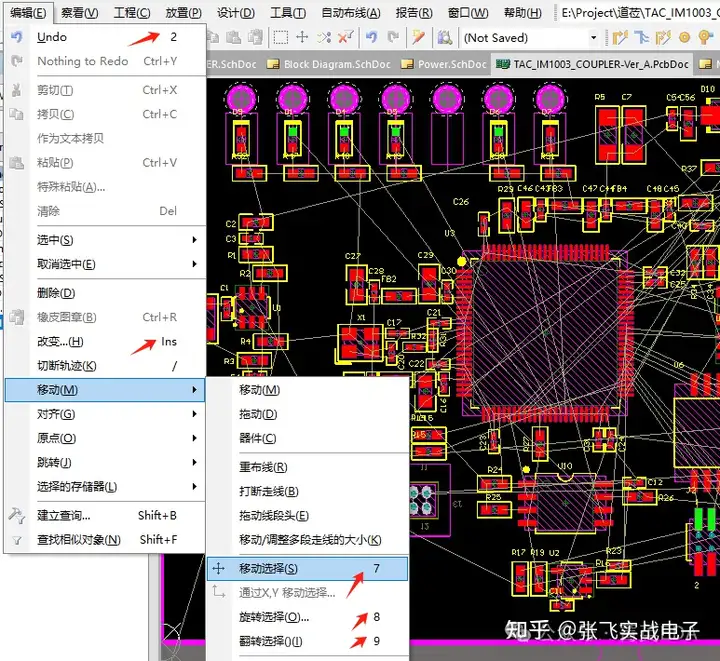The width and height of the screenshot is (720, 661).
Task: Expand the 取消选中(E) submenu
Action: click(105, 264)
